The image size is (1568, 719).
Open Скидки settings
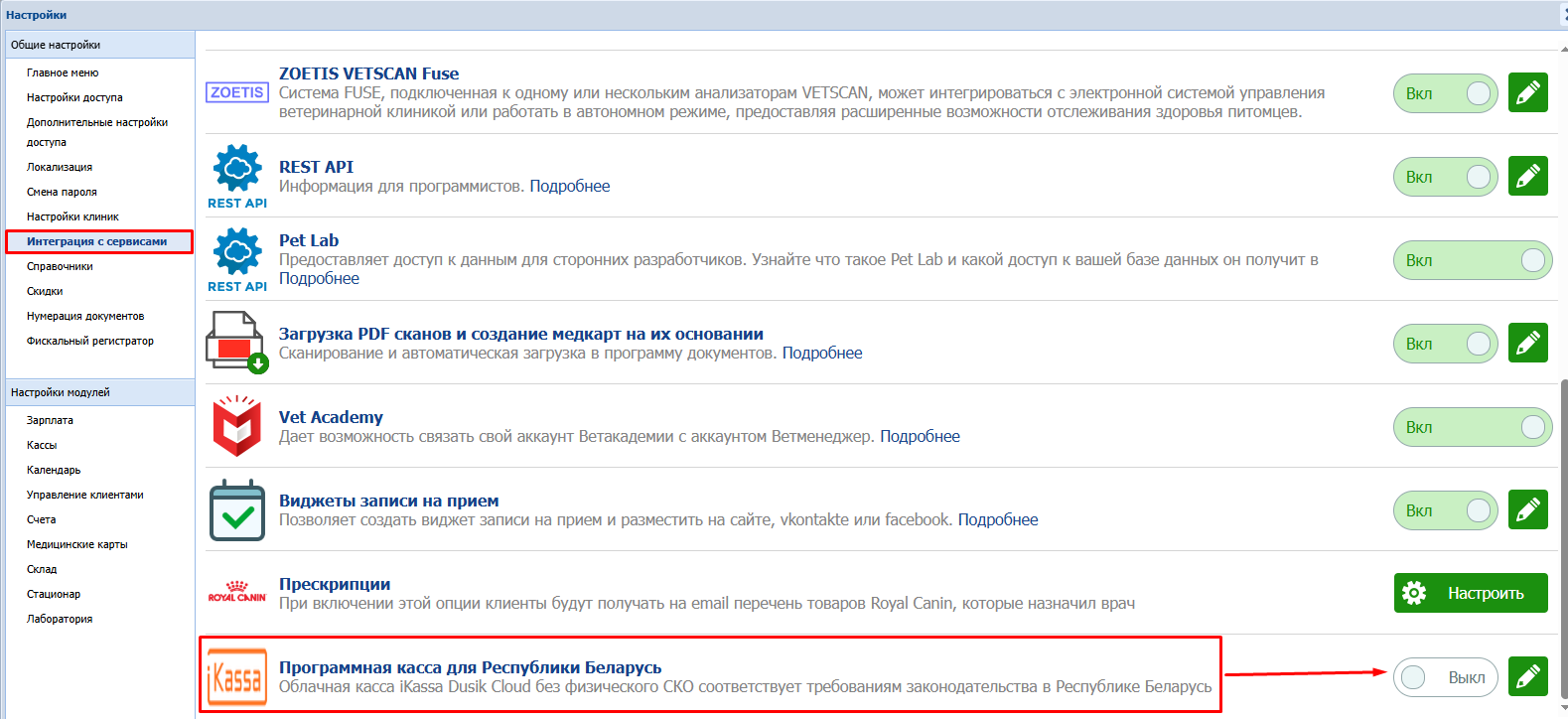pyautogui.click(x=45, y=291)
